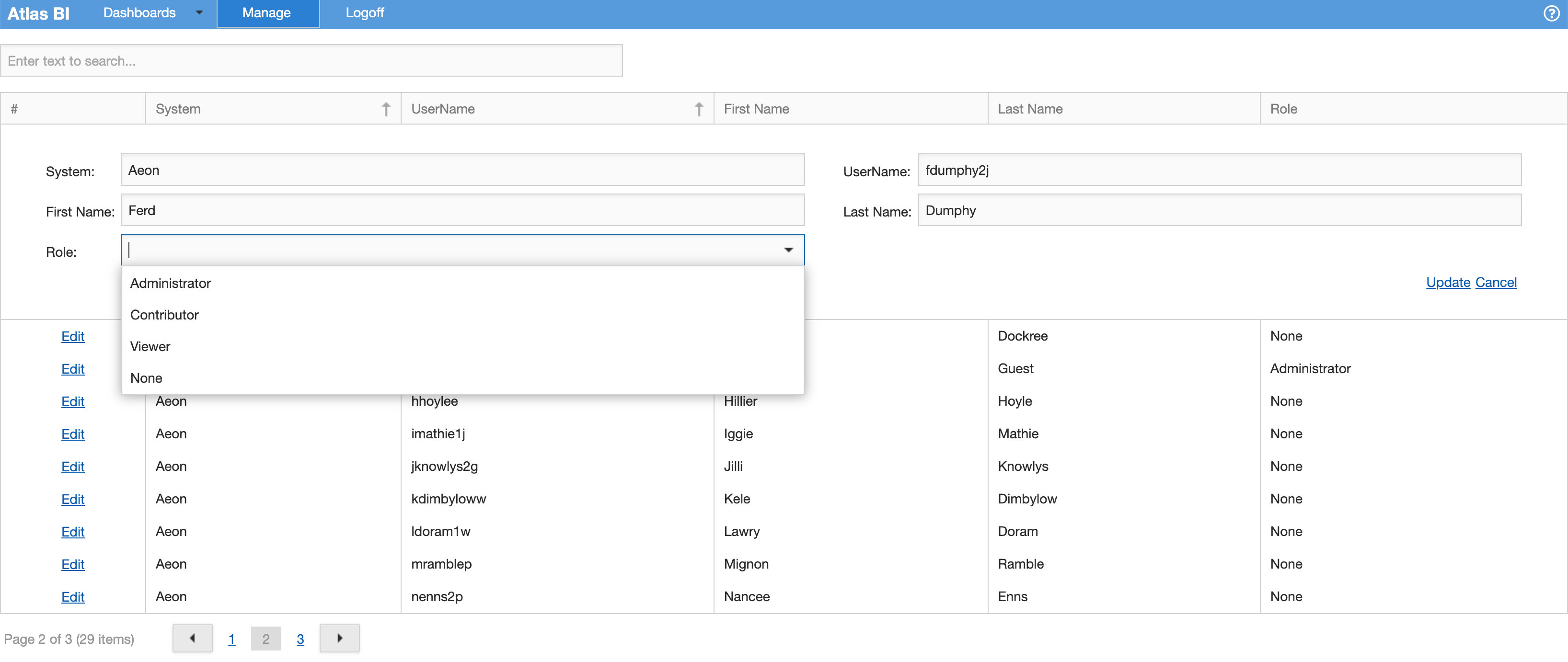The height and width of the screenshot is (662, 1568).
Task: Click Cancel to discard changes
Action: pyautogui.click(x=1497, y=282)
